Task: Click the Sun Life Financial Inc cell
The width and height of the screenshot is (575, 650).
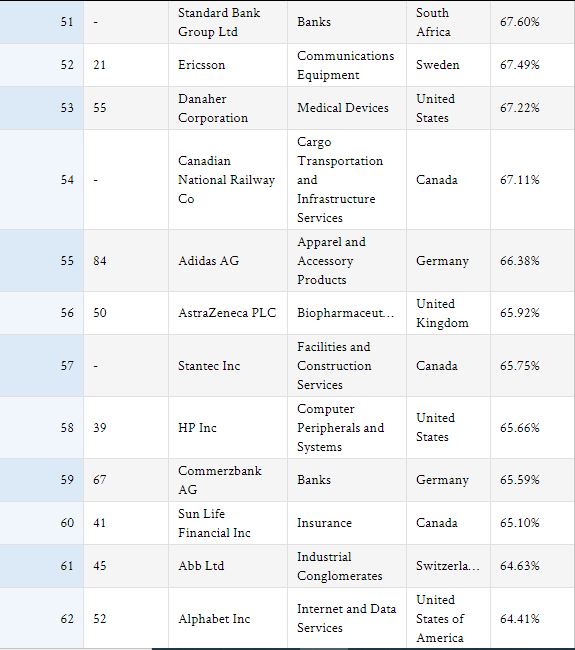Action: (x=228, y=523)
